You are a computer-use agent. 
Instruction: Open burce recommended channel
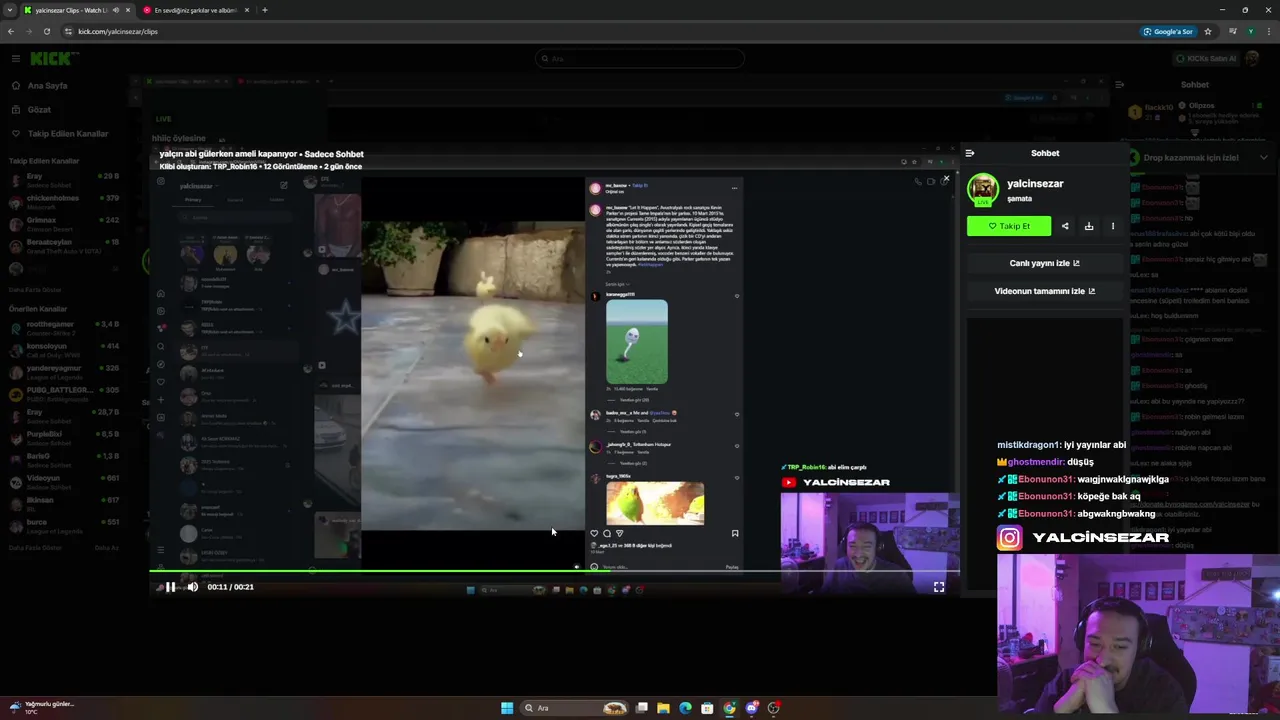tap(64, 525)
